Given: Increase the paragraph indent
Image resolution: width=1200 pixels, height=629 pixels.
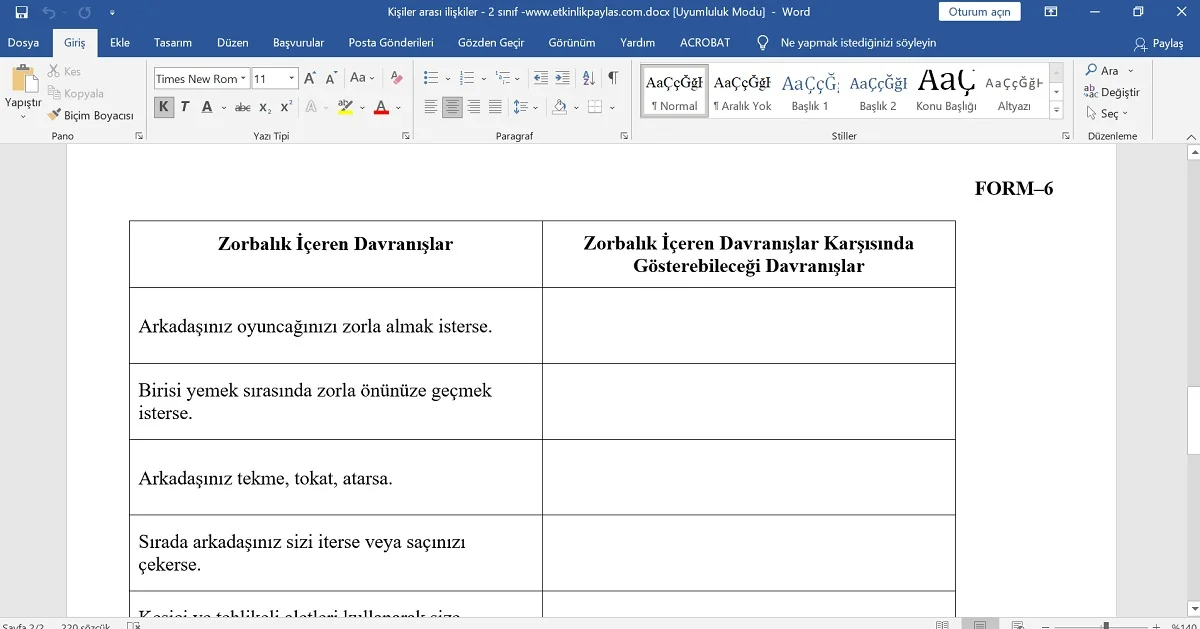Looking at the screenshot, I should (563, 78).
